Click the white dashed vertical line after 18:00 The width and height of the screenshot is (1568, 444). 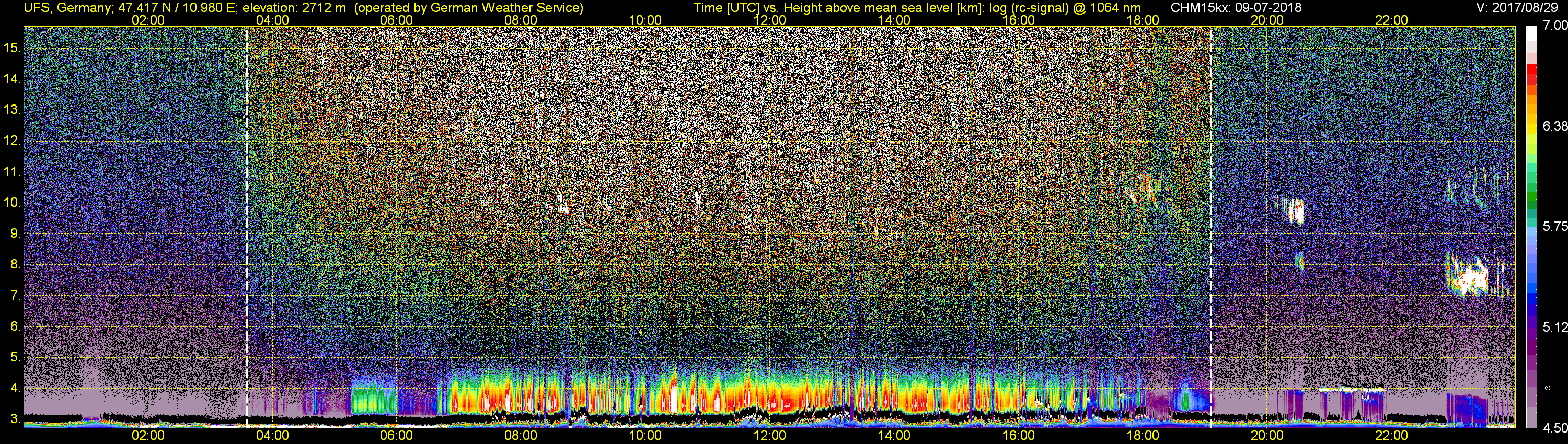click(x=1212, y=227)
